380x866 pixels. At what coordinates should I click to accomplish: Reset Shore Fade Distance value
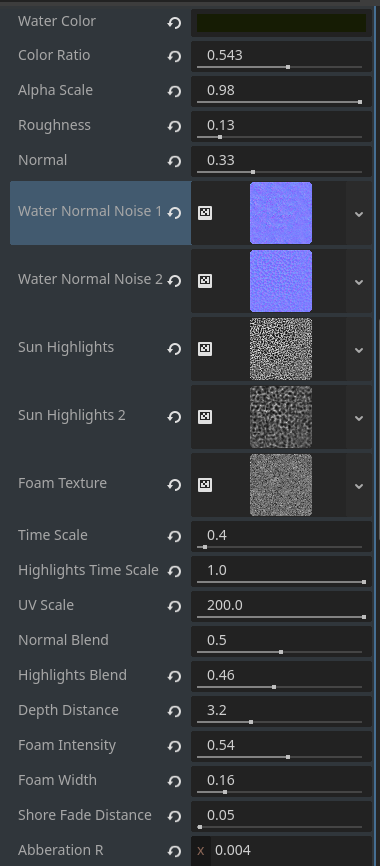point(174,816)
